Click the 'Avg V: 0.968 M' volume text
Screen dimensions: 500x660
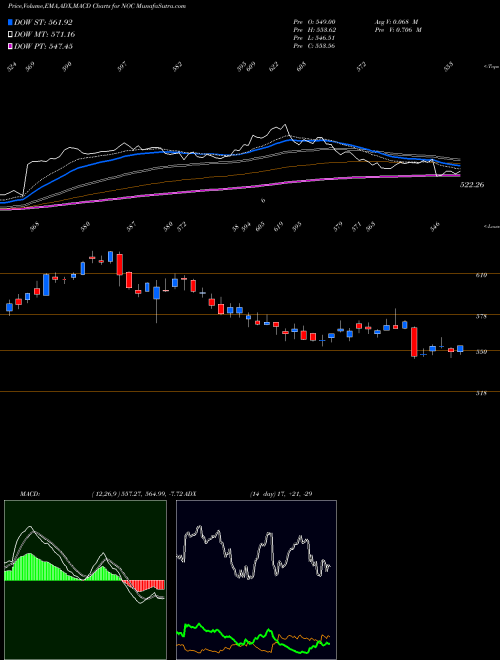(396, 22)
